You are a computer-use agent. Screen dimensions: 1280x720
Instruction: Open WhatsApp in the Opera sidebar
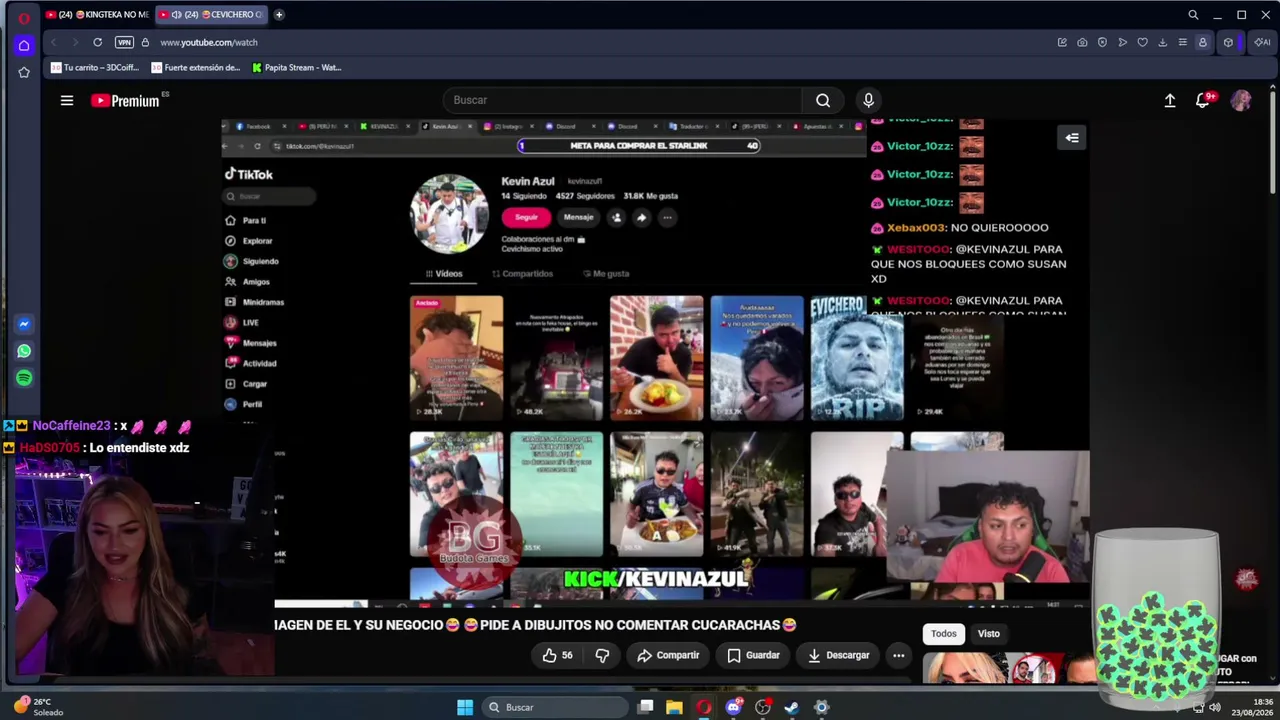pos(24,351)
